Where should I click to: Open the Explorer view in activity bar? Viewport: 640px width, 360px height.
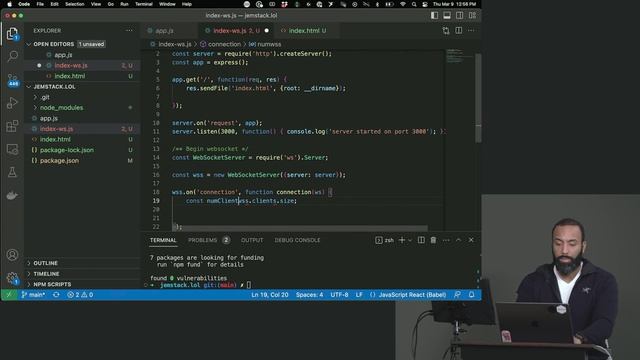[12, 33]
